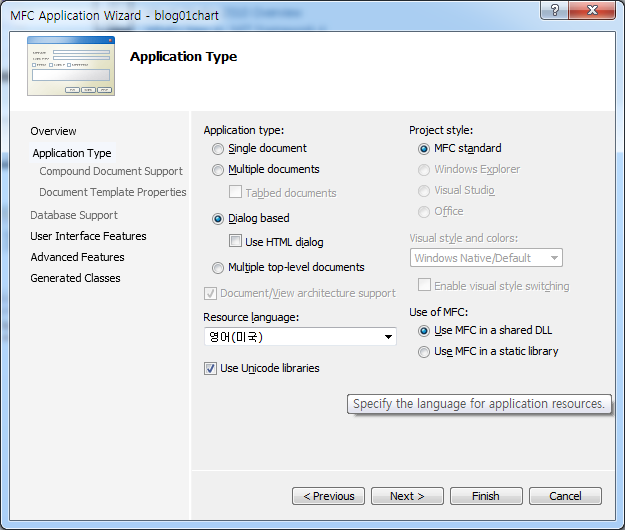This screenshot has width=625, height=530.
Task: Click the wizard dialog preview thumbnail
Action: click(71, 66)
